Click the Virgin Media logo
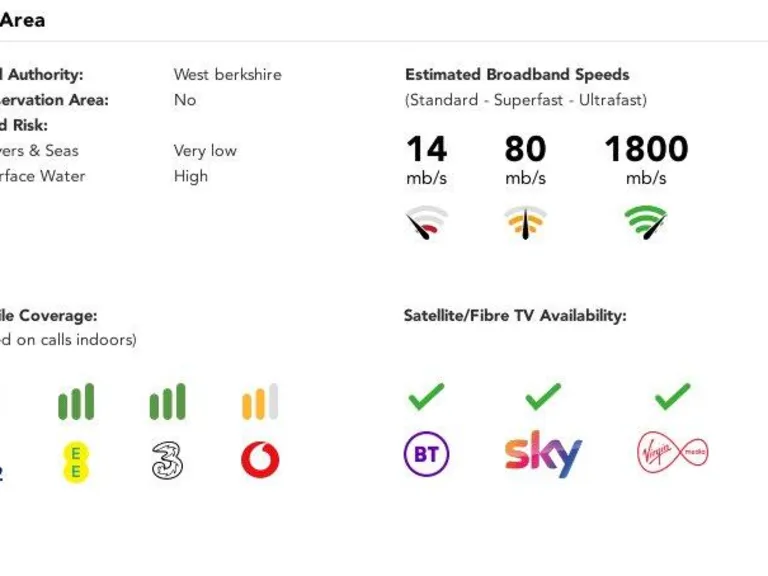 (672, 454)
